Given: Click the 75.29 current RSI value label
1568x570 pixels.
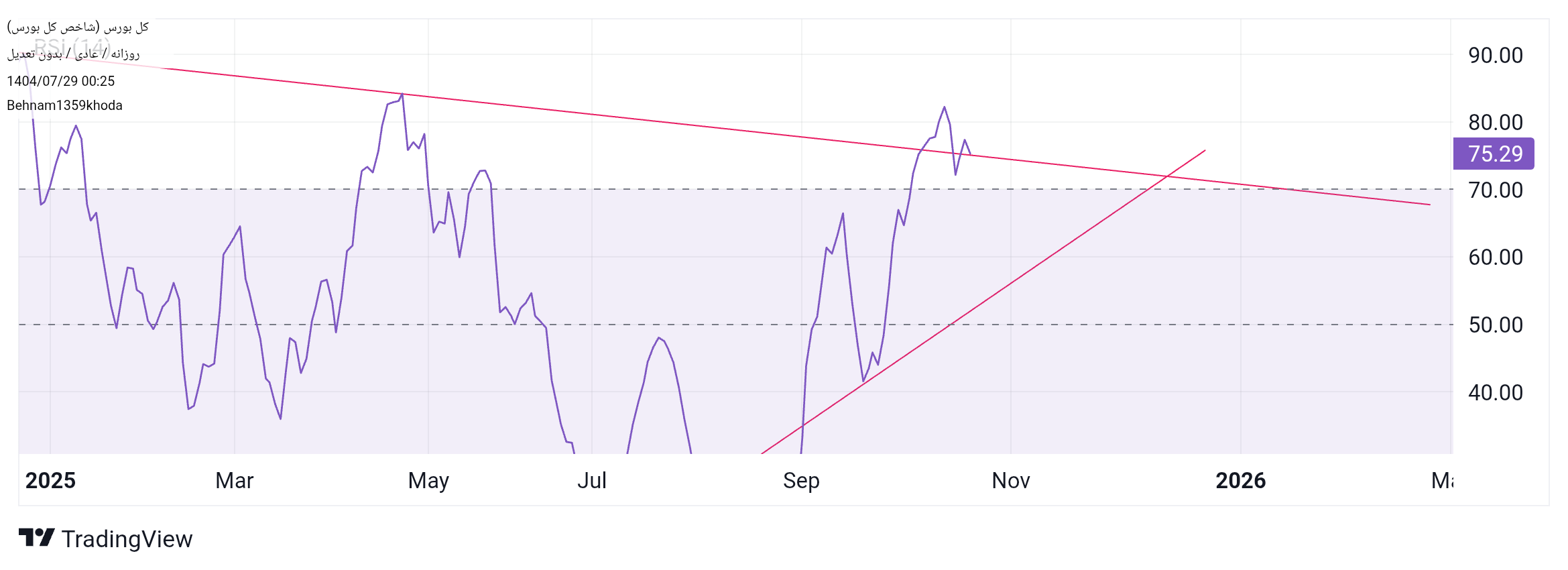Looking at the screenshot, I should pyautogui.click(x=1494, y=154).
